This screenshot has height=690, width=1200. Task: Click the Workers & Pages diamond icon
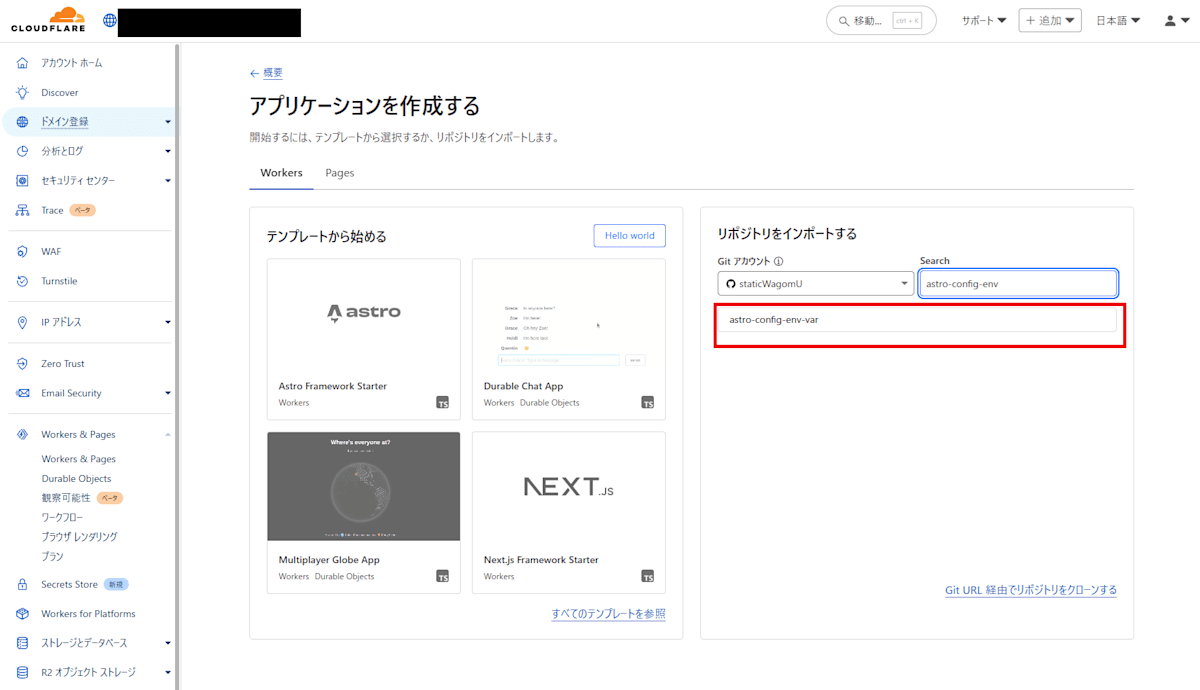click(23, 435)
